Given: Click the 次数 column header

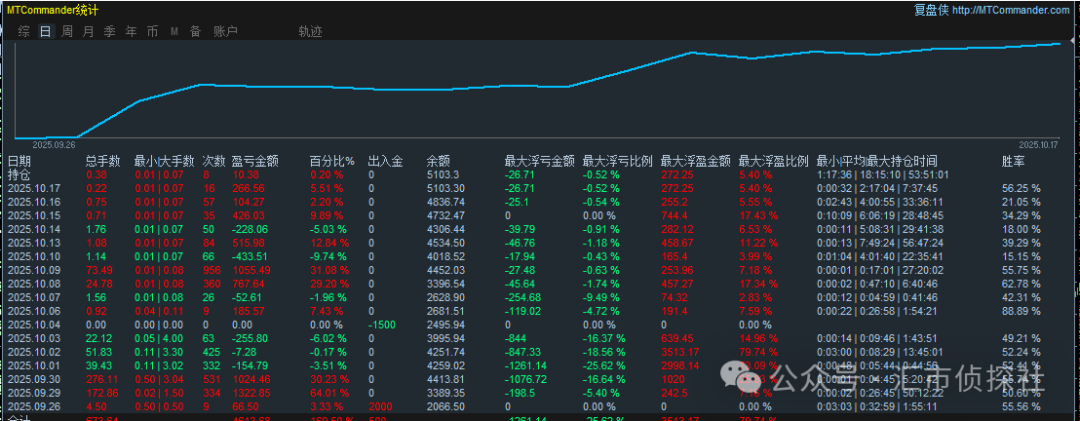Looking at the screenshot, I should (214, 161).
